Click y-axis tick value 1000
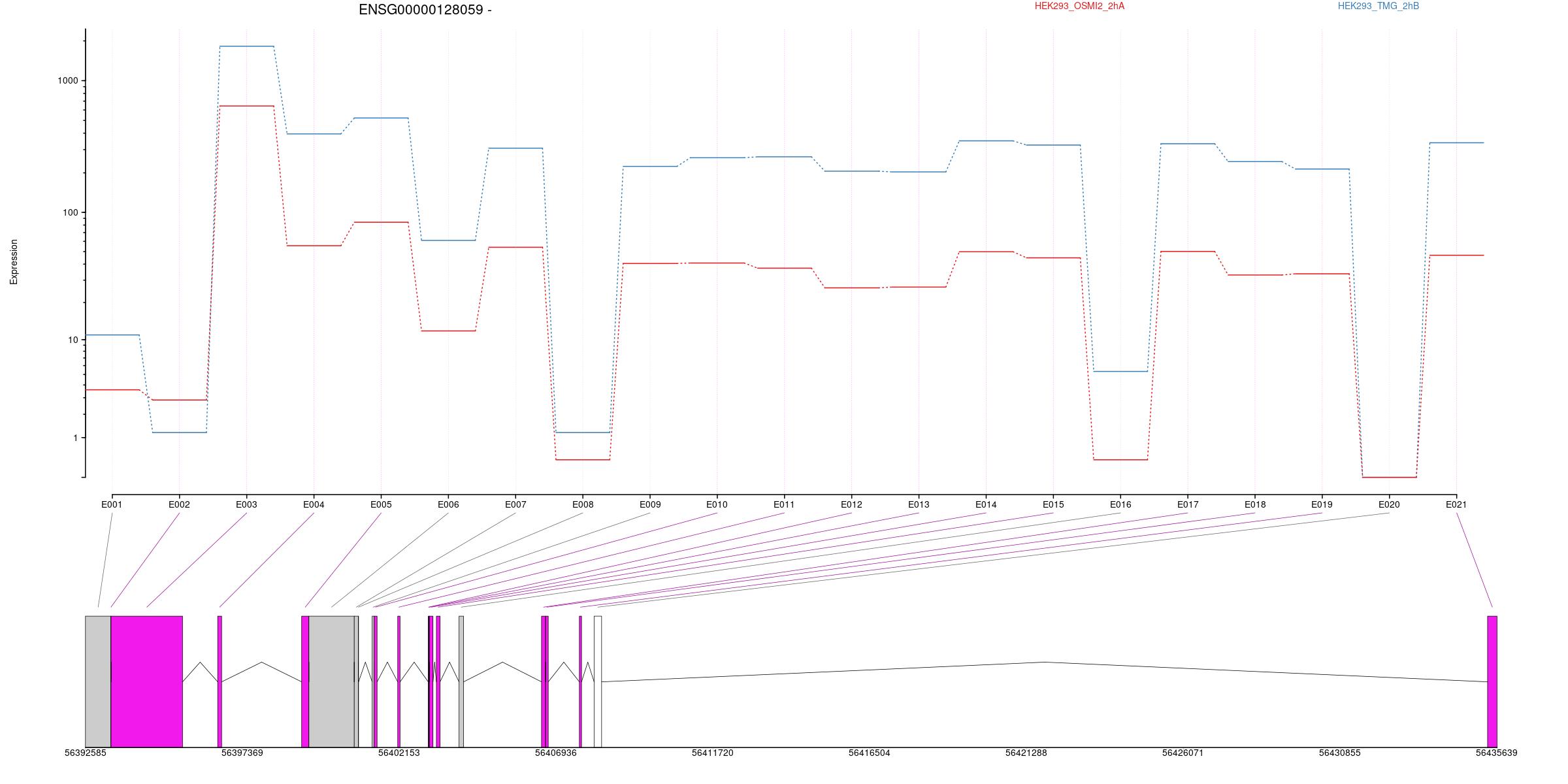The image size is (1568, 784). pyautogui.click(x=68, y=80)
